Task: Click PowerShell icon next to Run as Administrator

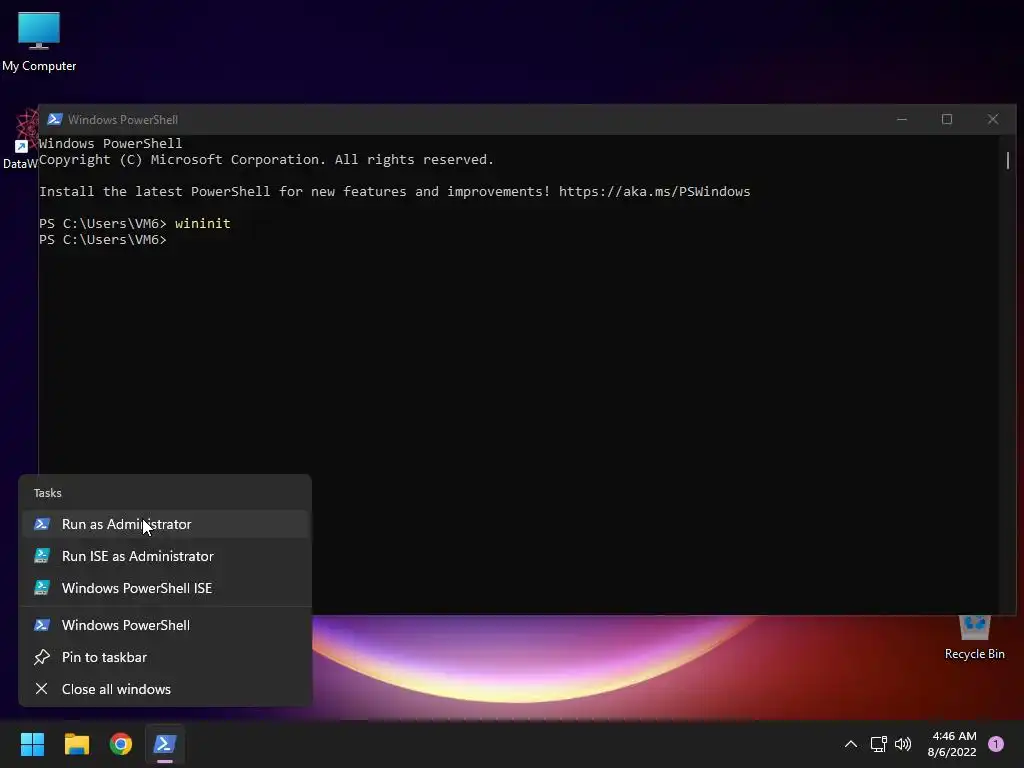Action: (42, 524)
